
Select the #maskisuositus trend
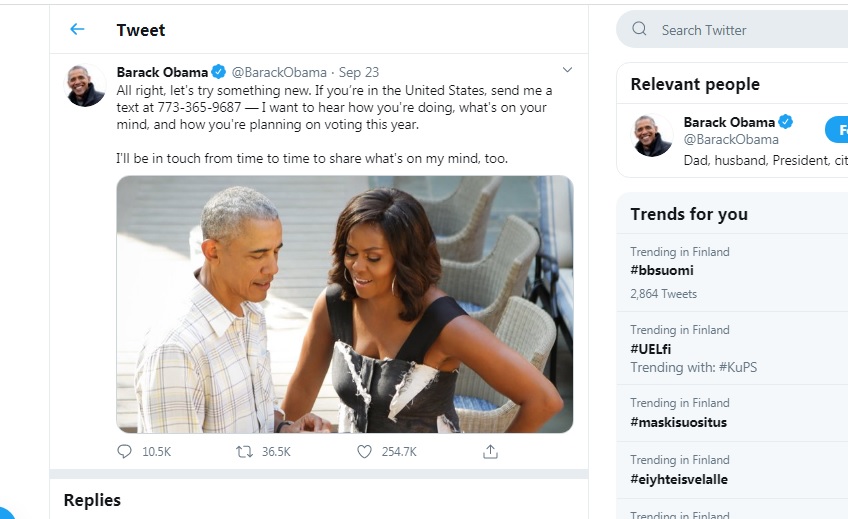(x=679, y=422)
